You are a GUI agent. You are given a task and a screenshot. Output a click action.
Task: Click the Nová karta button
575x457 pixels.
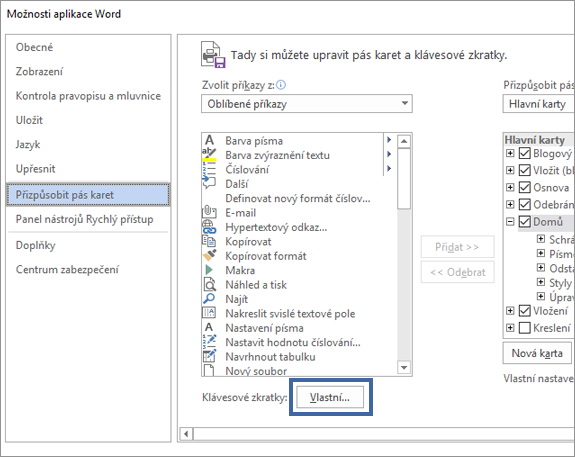(x=537, y=353)
